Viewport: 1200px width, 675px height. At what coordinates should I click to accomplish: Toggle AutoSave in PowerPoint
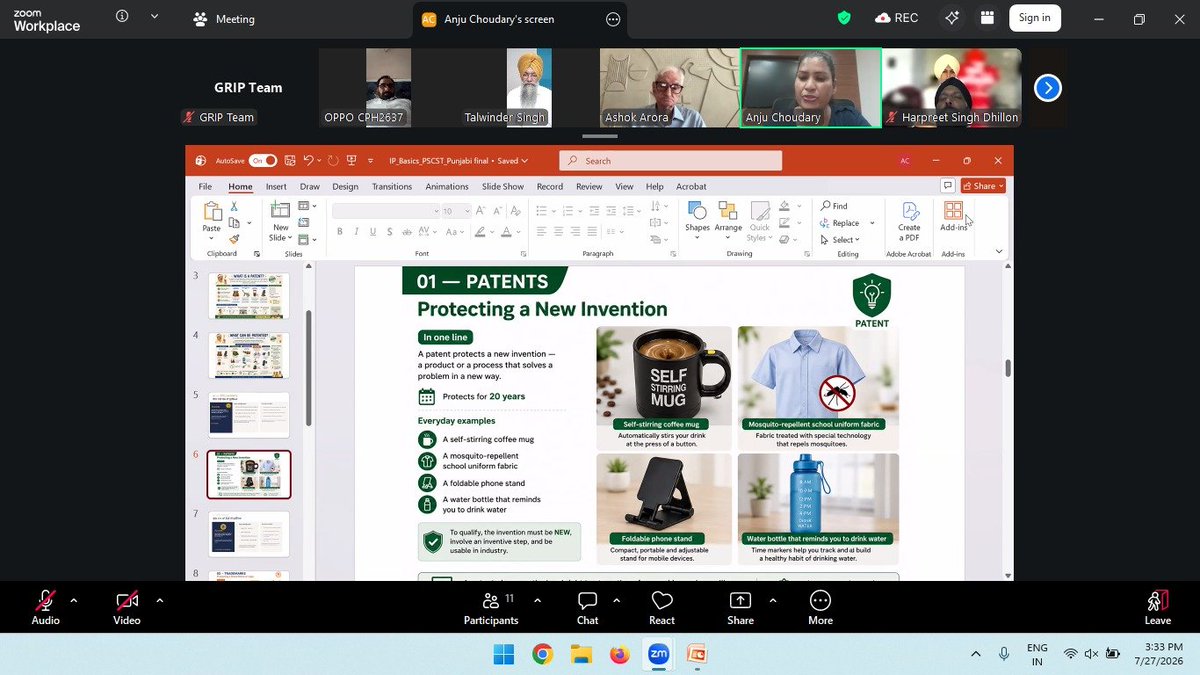[263, 160]
